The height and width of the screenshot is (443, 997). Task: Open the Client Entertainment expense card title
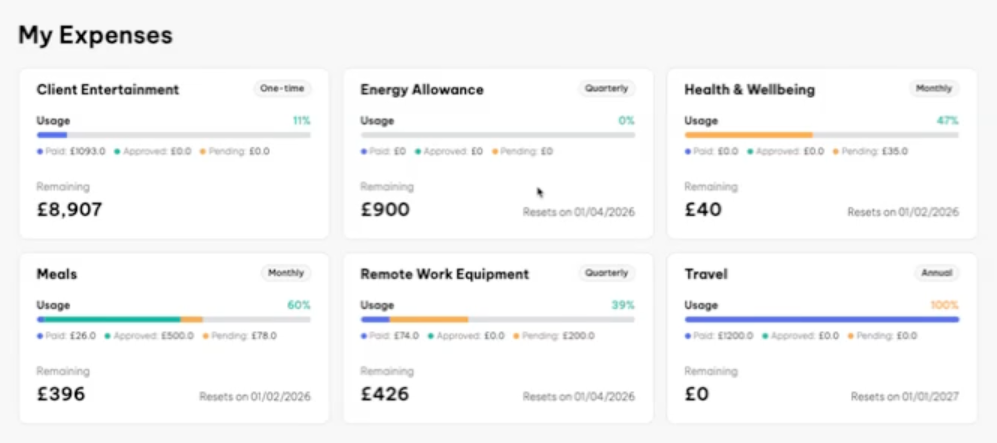click(x=107, y=90)
